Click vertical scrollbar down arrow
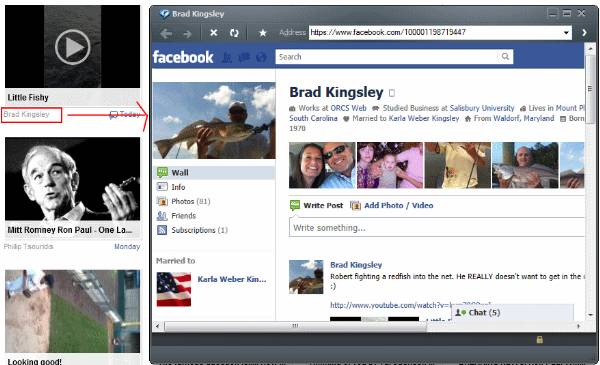 [x=590, y=315]
